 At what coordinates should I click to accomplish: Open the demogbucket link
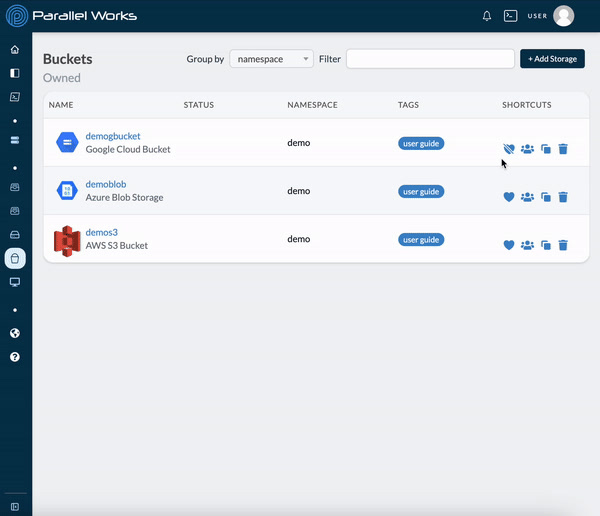click(x=113, y=136)
